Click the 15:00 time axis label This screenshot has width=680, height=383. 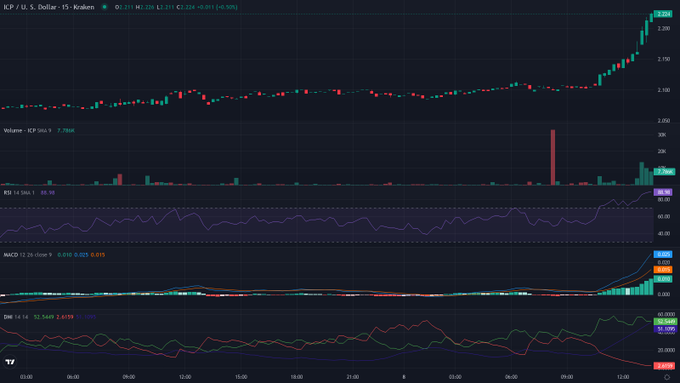point(241,377)
